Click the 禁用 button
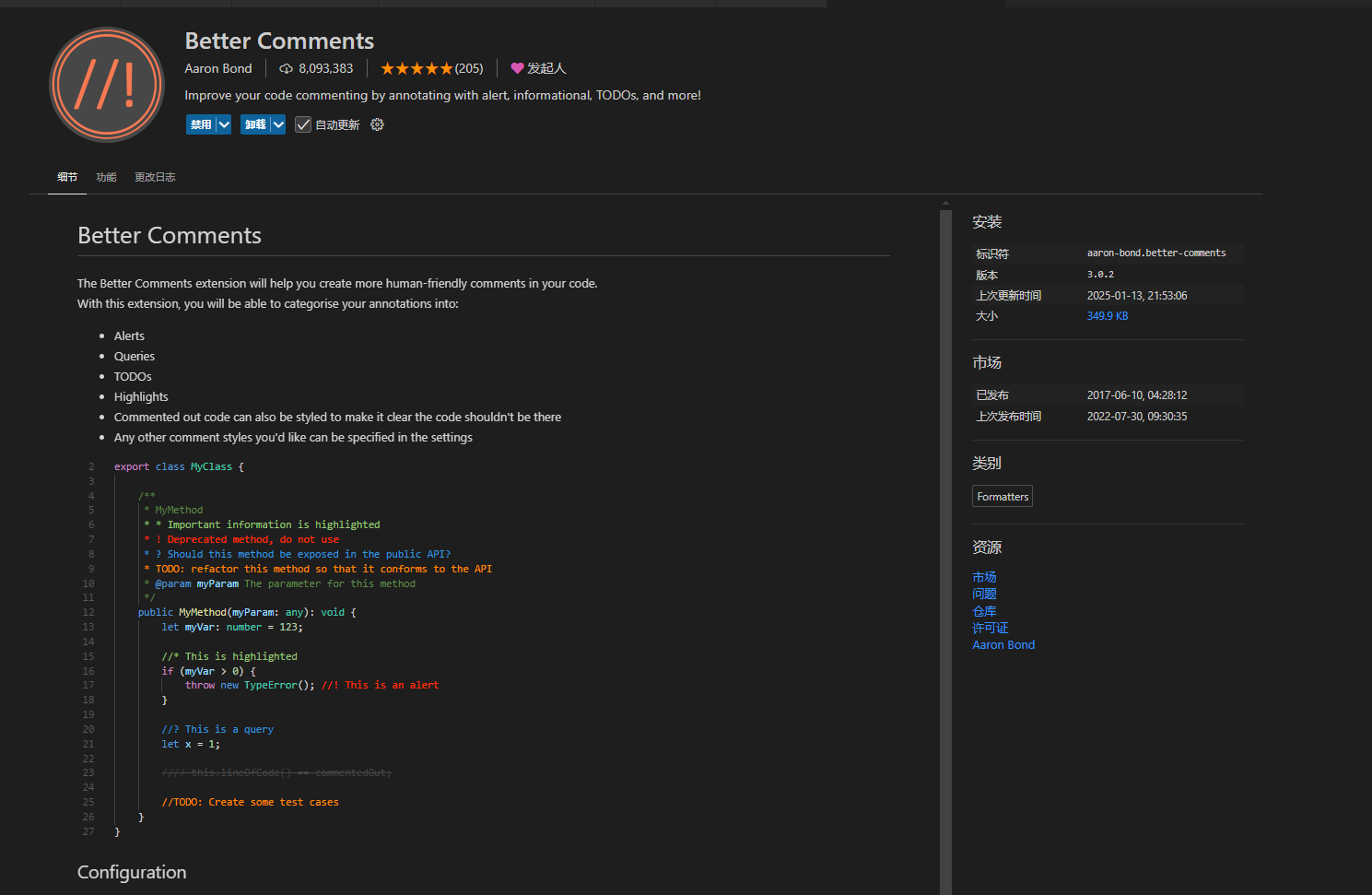 coord(201,124)
